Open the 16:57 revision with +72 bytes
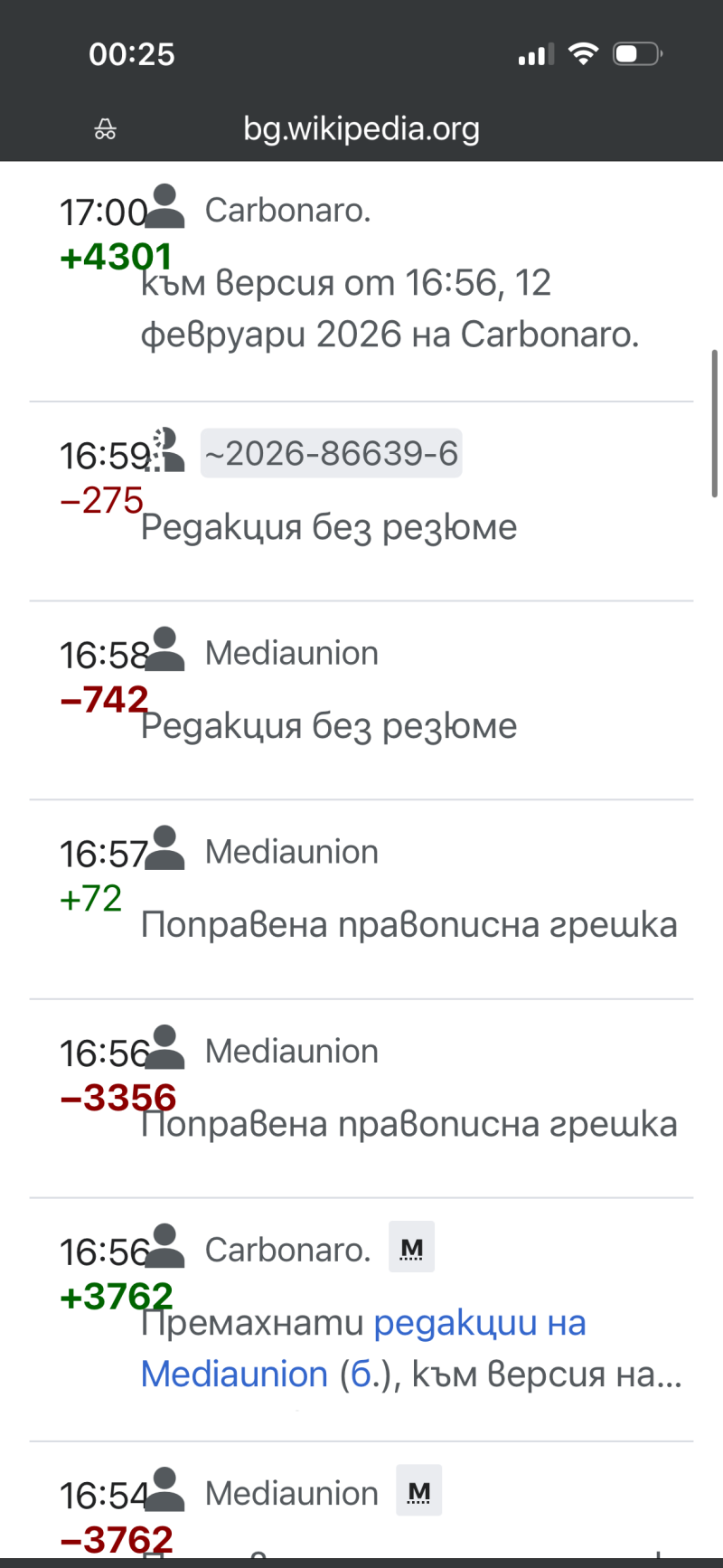 point(103,854)
